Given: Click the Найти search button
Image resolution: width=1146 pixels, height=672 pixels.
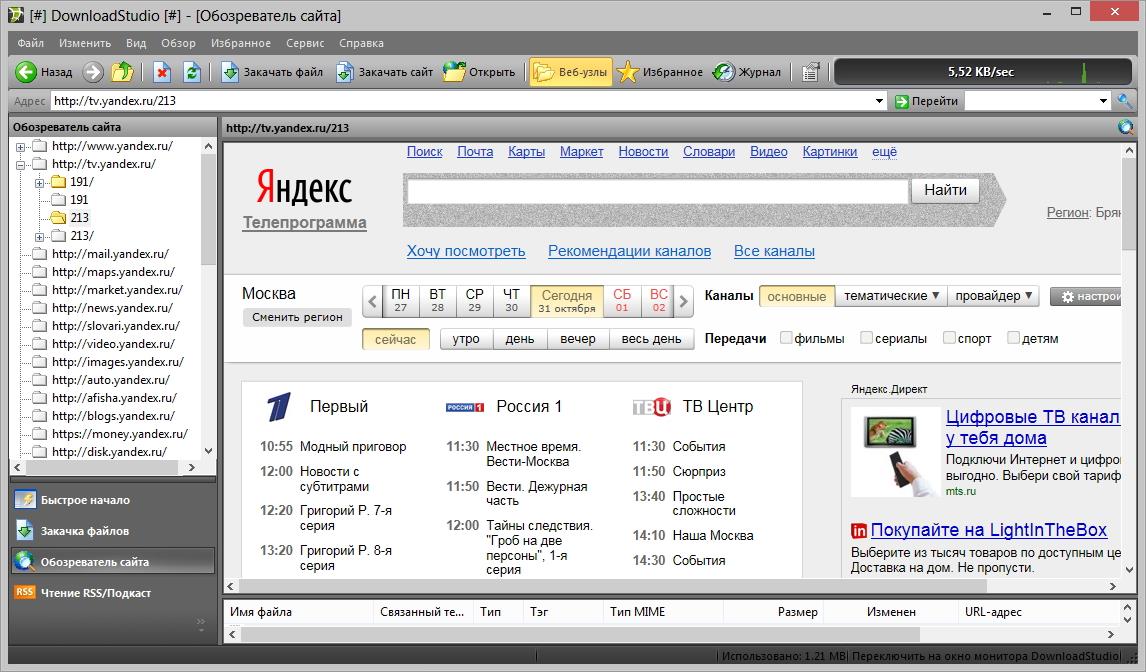Looking at the screenshot, I should point(944,190).
